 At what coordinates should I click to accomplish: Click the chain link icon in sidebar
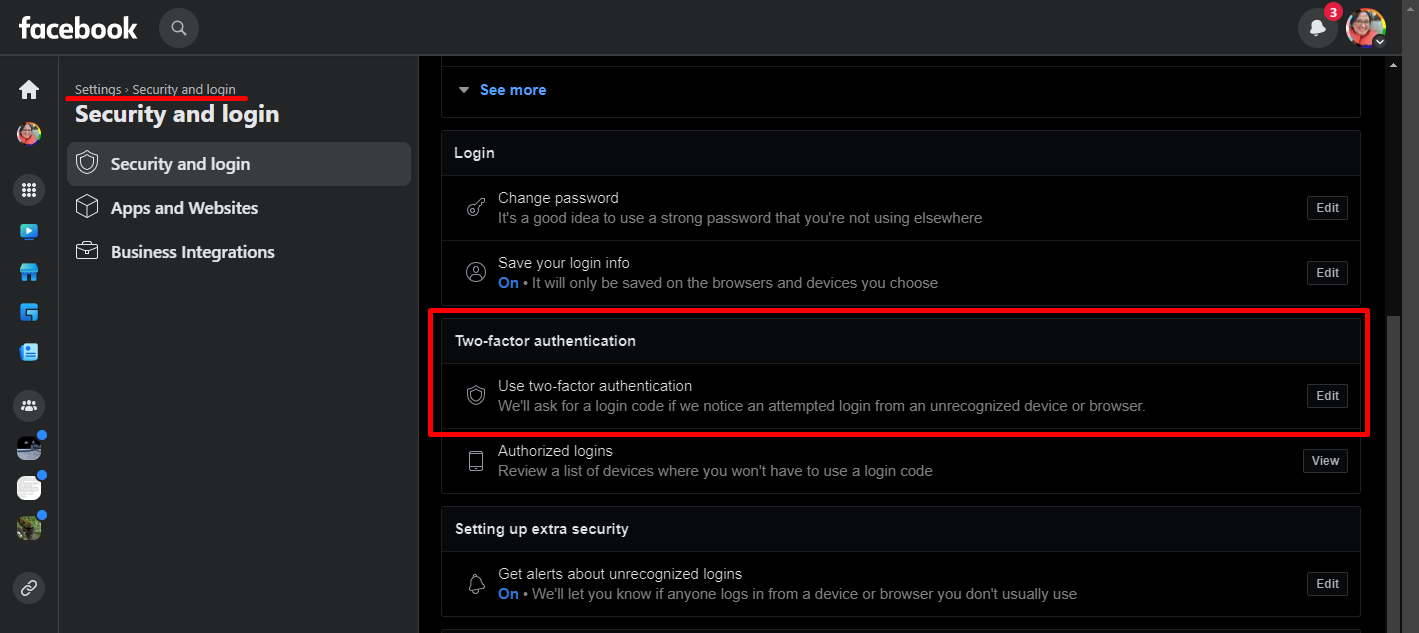click(x=29, y=588)
